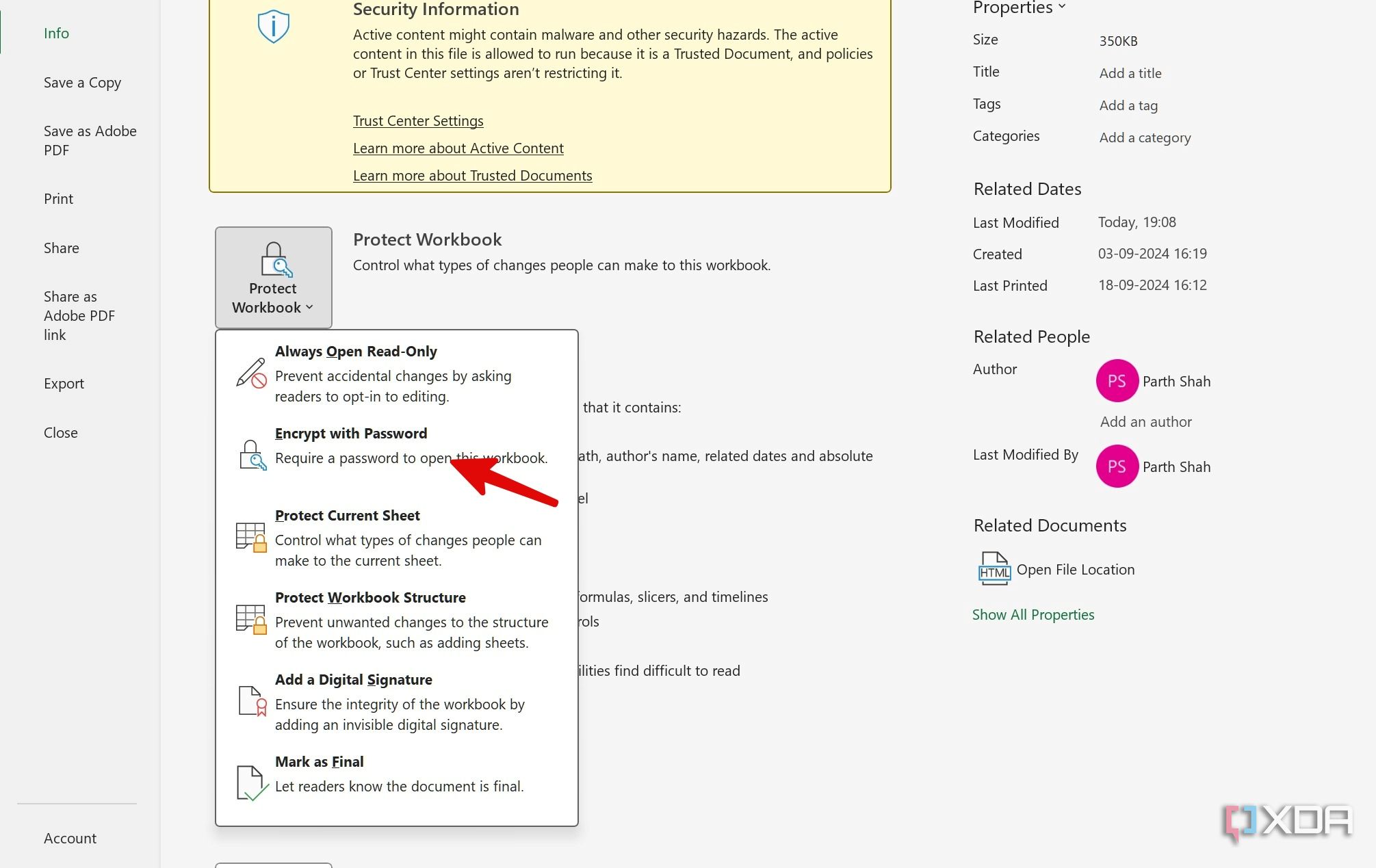This screenshot has width=1376, height=868.
Task: Click the HTML Open File Location icon
Action: tap(994, 568)
